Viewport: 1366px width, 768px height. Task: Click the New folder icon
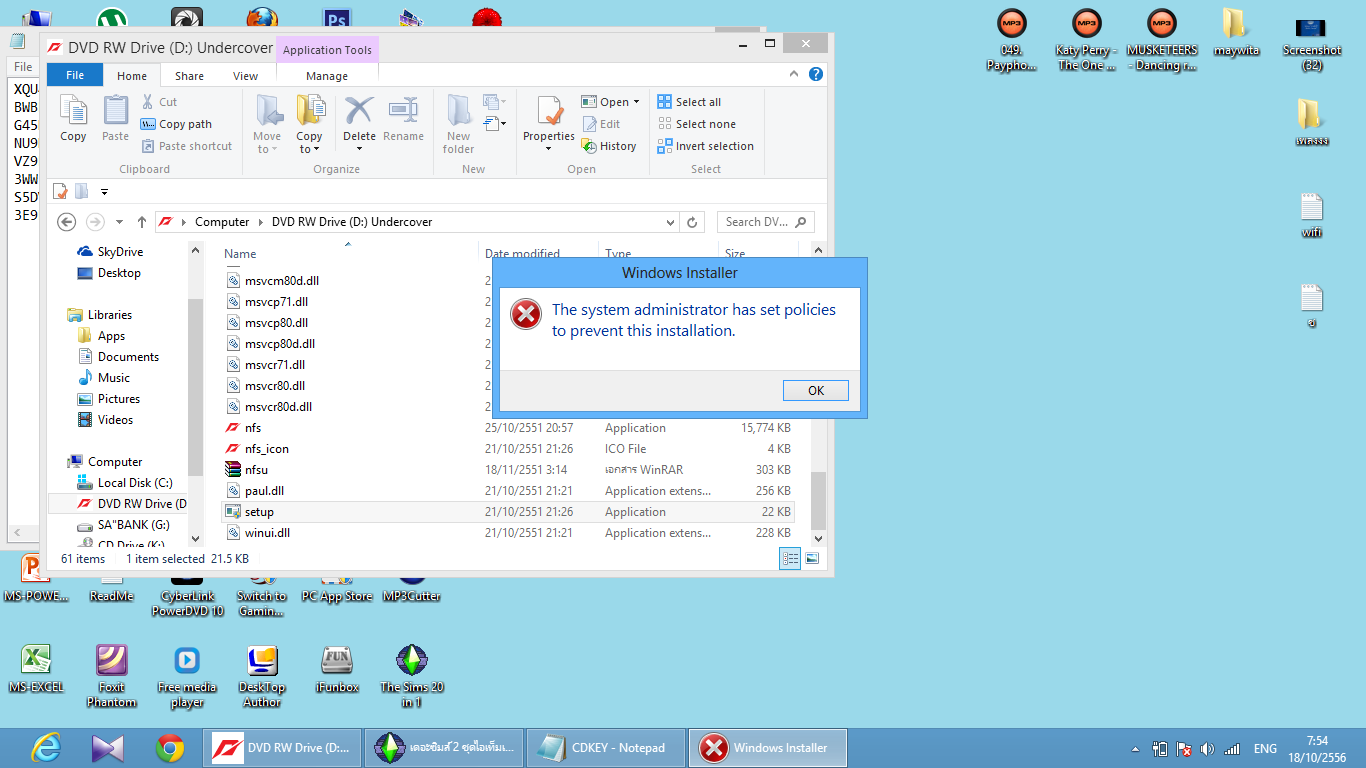click(x=459, y=123)
